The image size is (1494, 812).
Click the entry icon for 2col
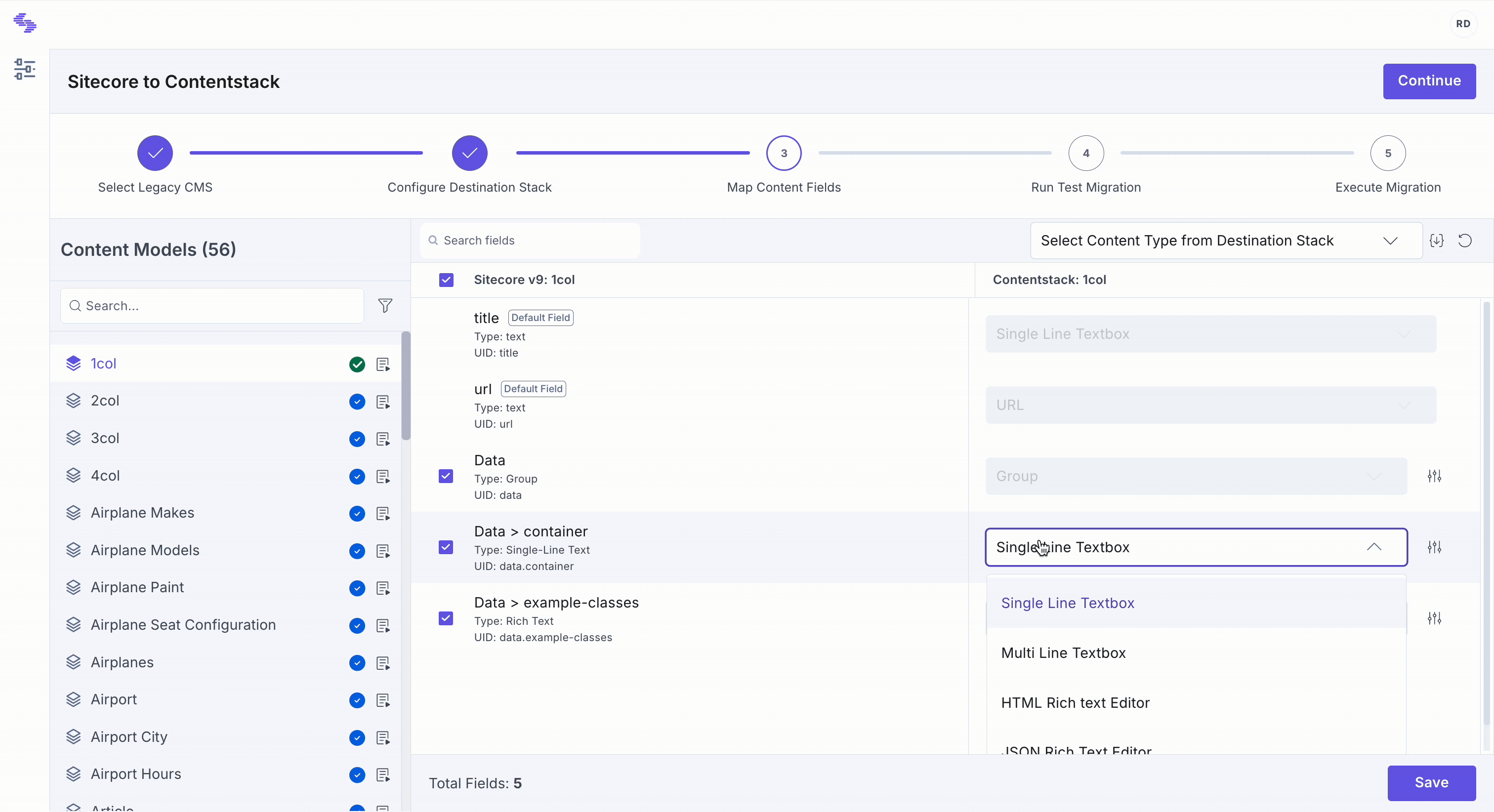click(383, 402)
